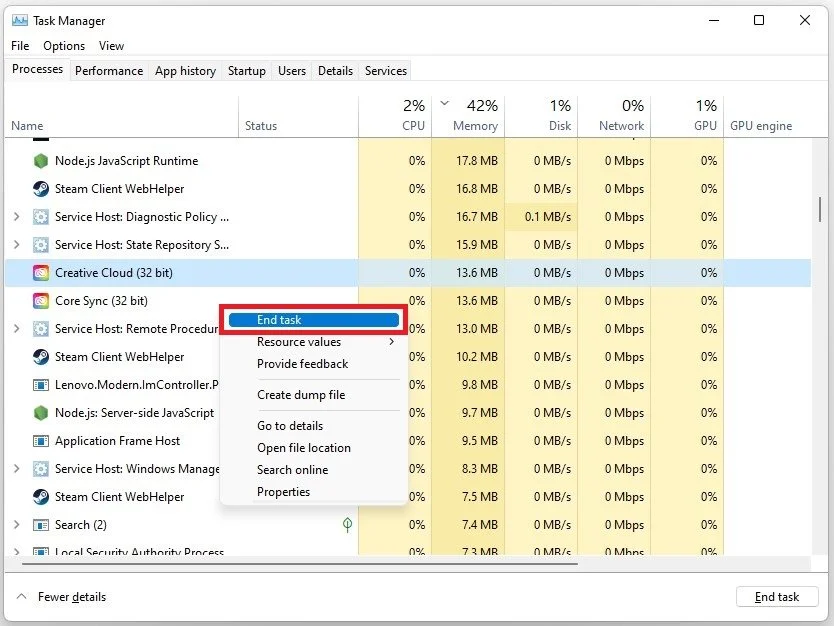Click the Creative Cloud (32 bit) icon

41,272
